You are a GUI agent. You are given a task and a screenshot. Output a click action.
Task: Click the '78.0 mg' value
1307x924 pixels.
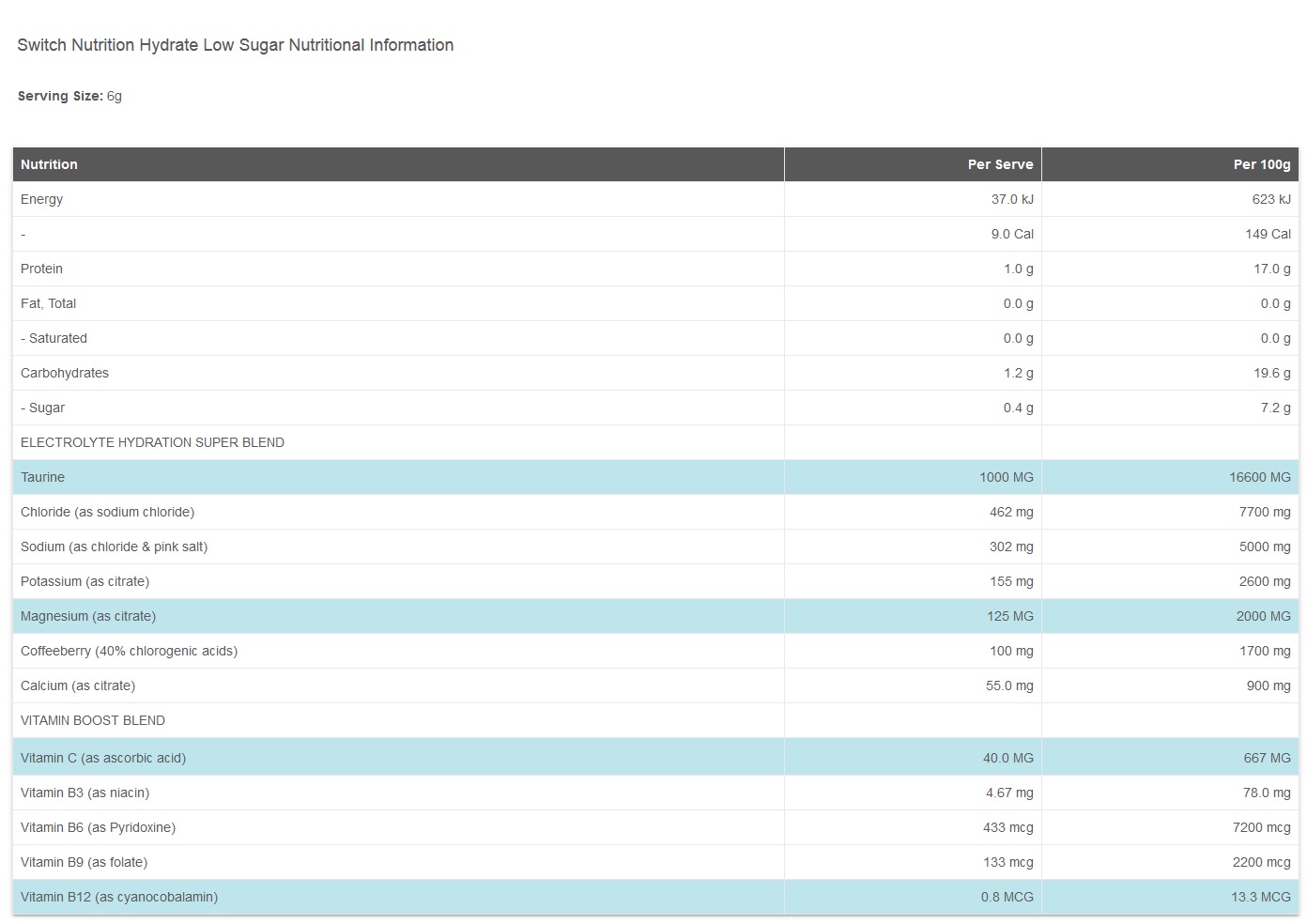point(1267,793)
